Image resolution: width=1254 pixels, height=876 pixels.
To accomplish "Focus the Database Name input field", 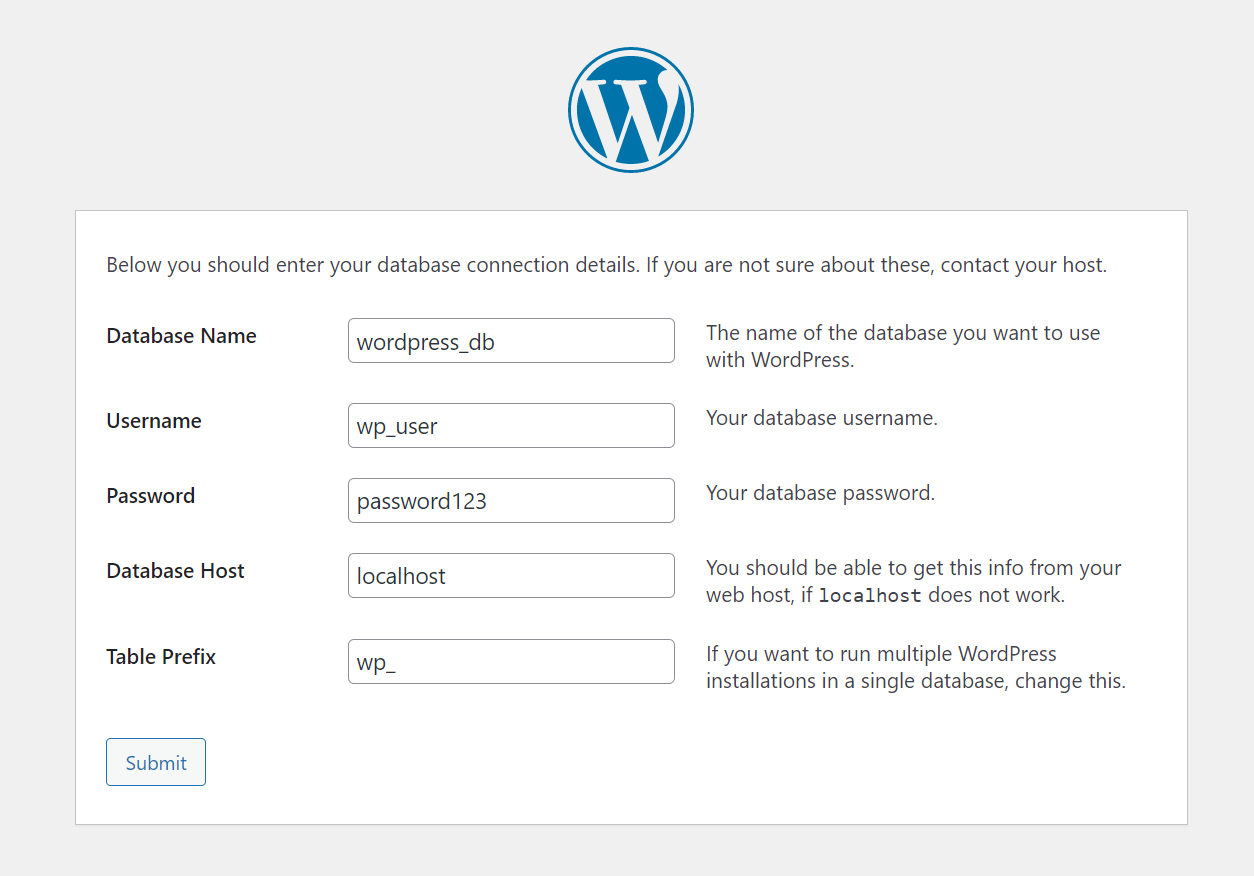I will pyautogui.click(x=511, y=341).
